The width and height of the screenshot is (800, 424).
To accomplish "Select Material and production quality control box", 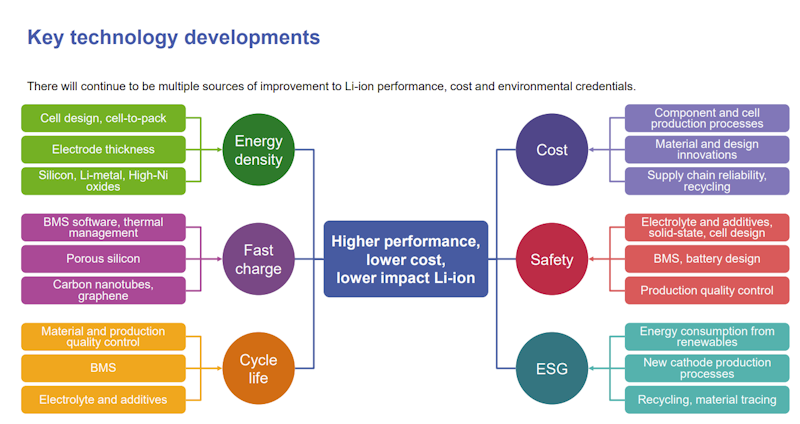I will (103, 337).
